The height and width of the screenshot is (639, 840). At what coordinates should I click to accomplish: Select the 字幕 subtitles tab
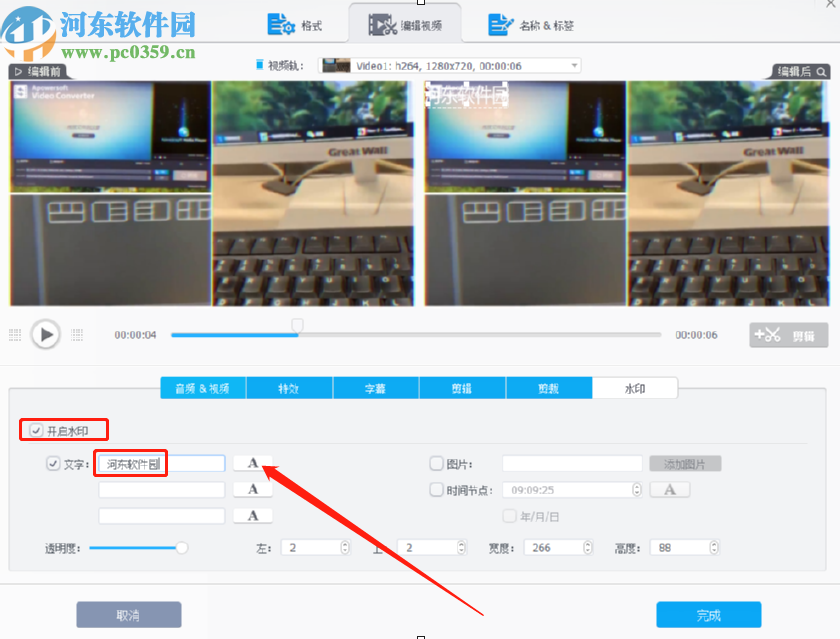376,388
